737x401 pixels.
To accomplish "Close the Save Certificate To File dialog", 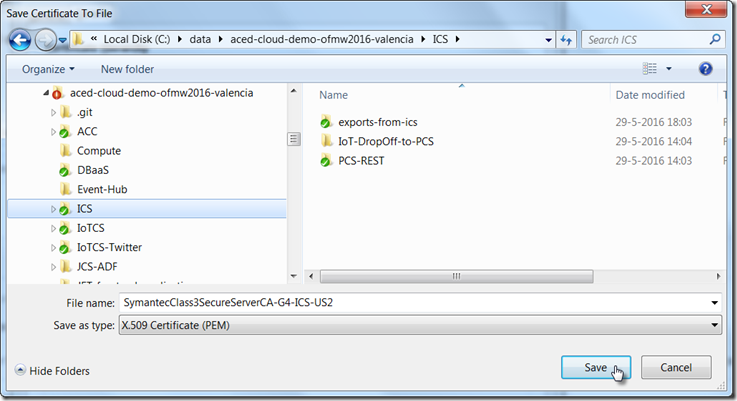I will (x=706, y=9).
